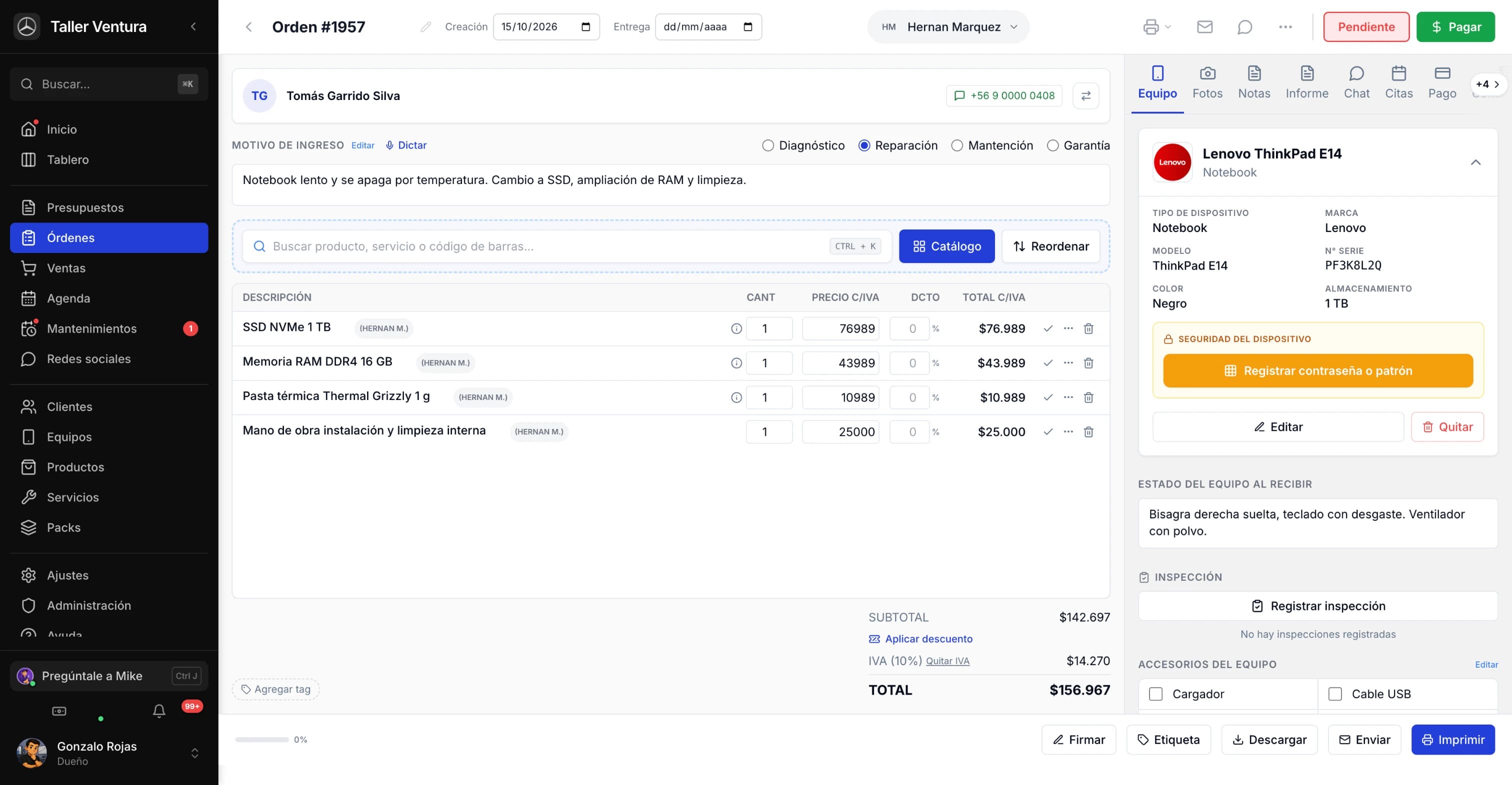Click the email envelope icon in header

[x=1204, y=27]
